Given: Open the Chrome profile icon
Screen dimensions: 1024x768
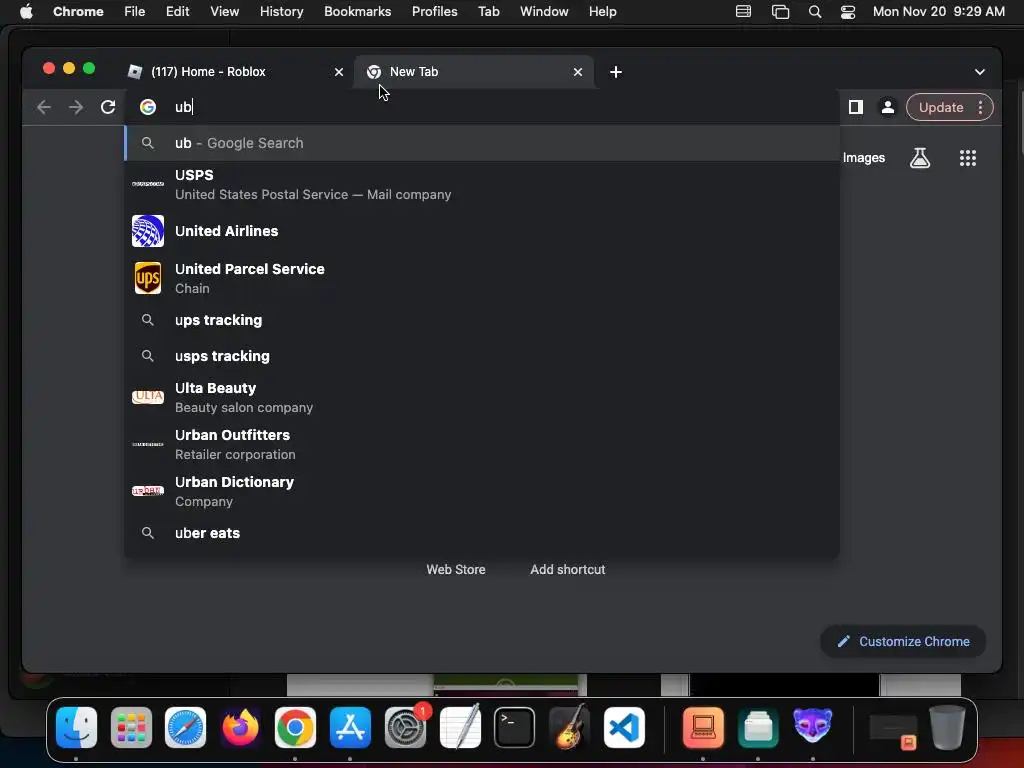Looking at the screenshot, I should [x=888, y=107].
